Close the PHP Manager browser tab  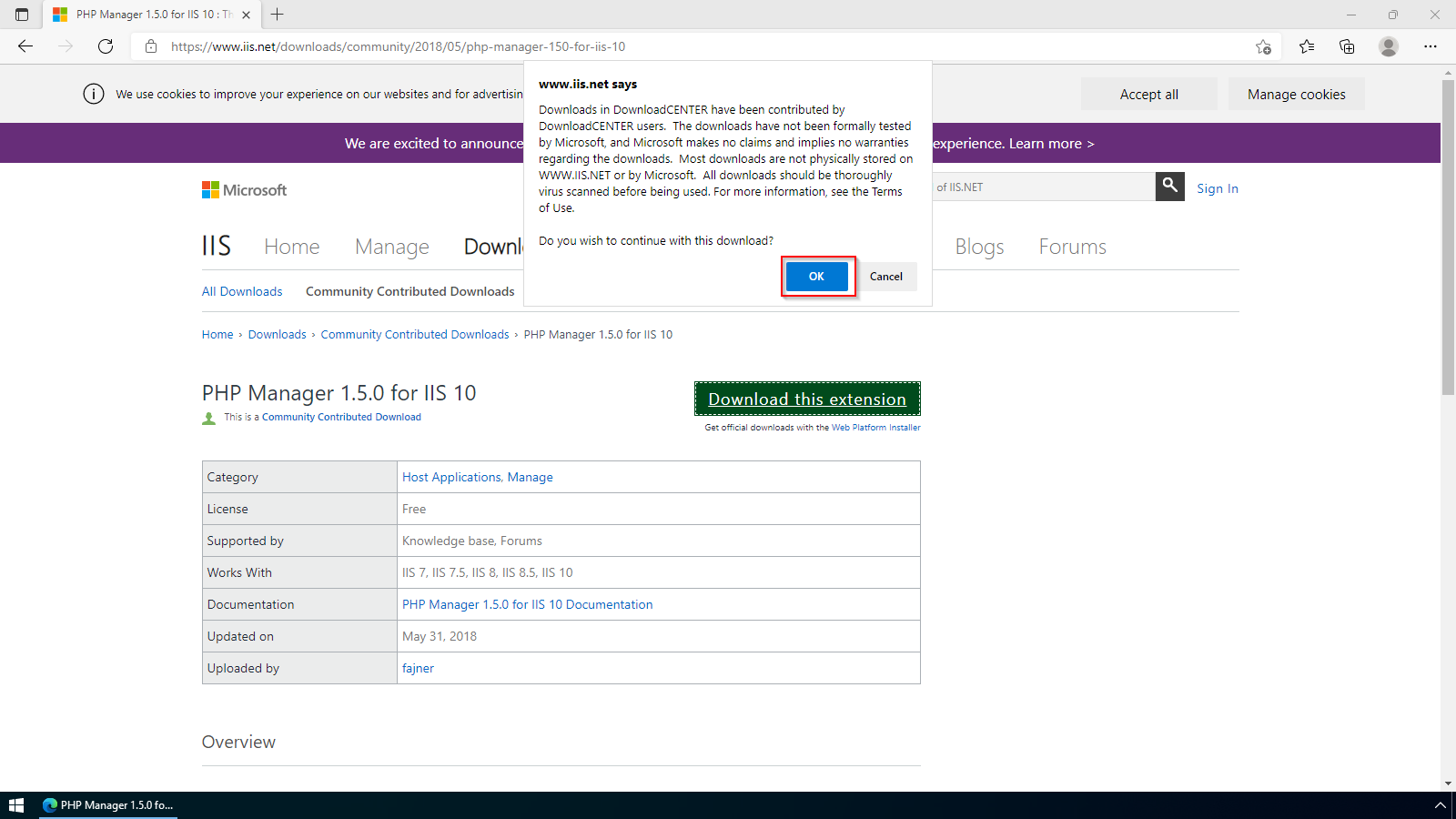click(x=246, y=15)
